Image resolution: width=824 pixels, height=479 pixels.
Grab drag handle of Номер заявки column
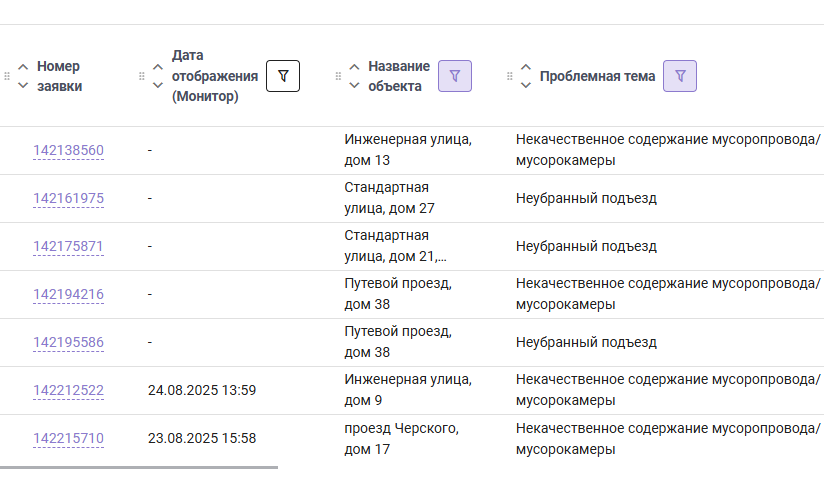[x=7, y=76]
